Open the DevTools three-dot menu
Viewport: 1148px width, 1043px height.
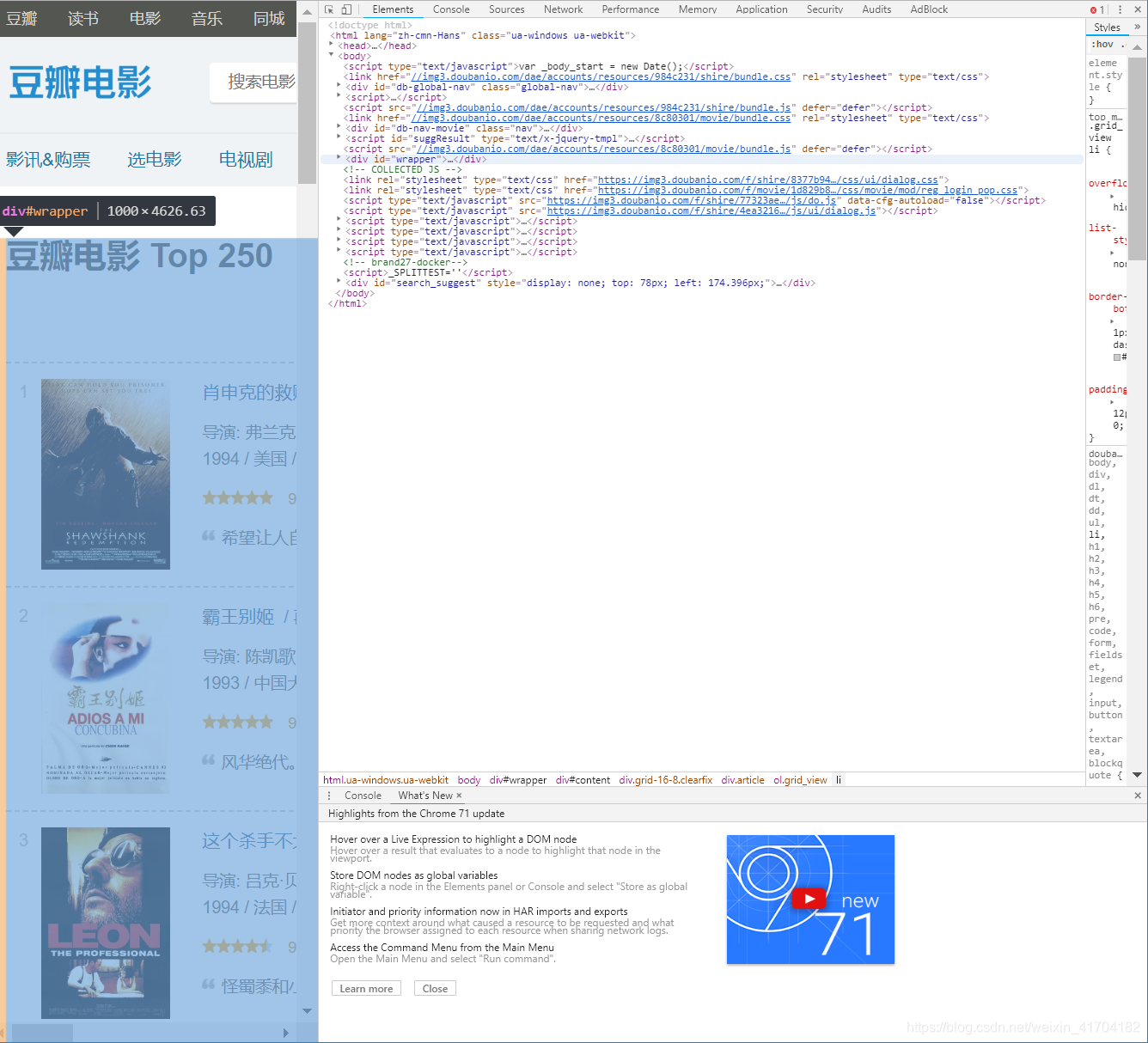click(1120, 9)
